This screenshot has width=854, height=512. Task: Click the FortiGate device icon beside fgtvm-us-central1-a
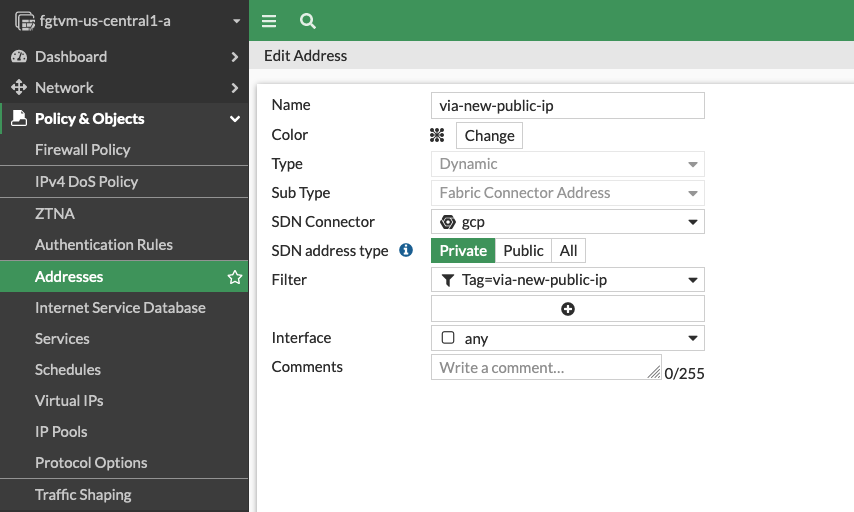pos(25,21)
